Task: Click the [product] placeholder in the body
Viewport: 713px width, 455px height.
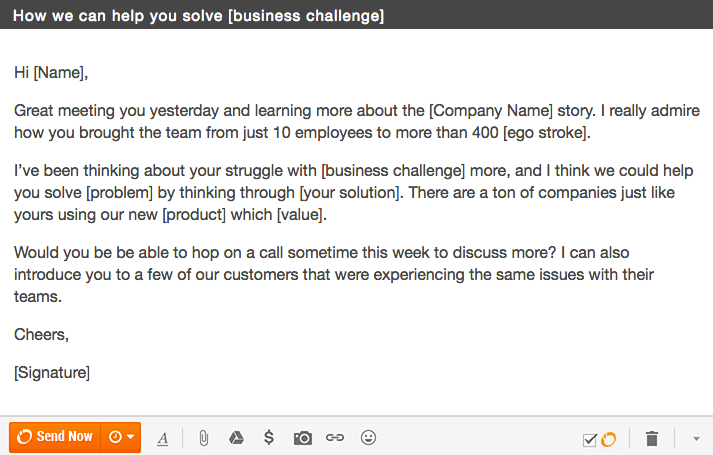Action: tap(194, 215)
